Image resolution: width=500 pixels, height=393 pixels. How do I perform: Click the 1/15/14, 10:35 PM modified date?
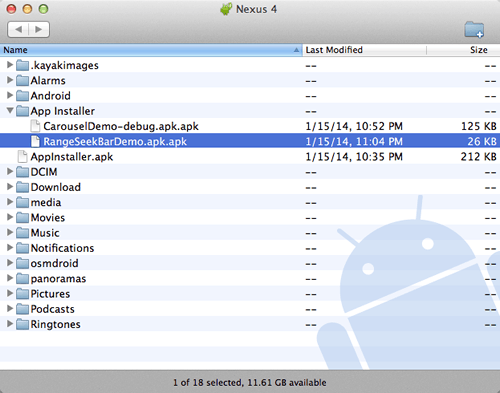click(354, 157)
